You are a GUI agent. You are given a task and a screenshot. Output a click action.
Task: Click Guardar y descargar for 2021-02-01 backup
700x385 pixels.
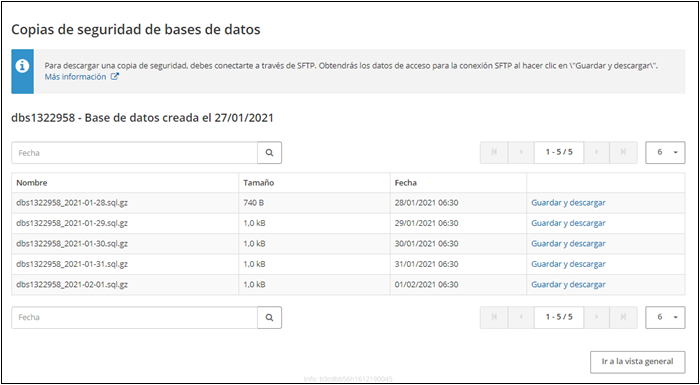(568, 285)
